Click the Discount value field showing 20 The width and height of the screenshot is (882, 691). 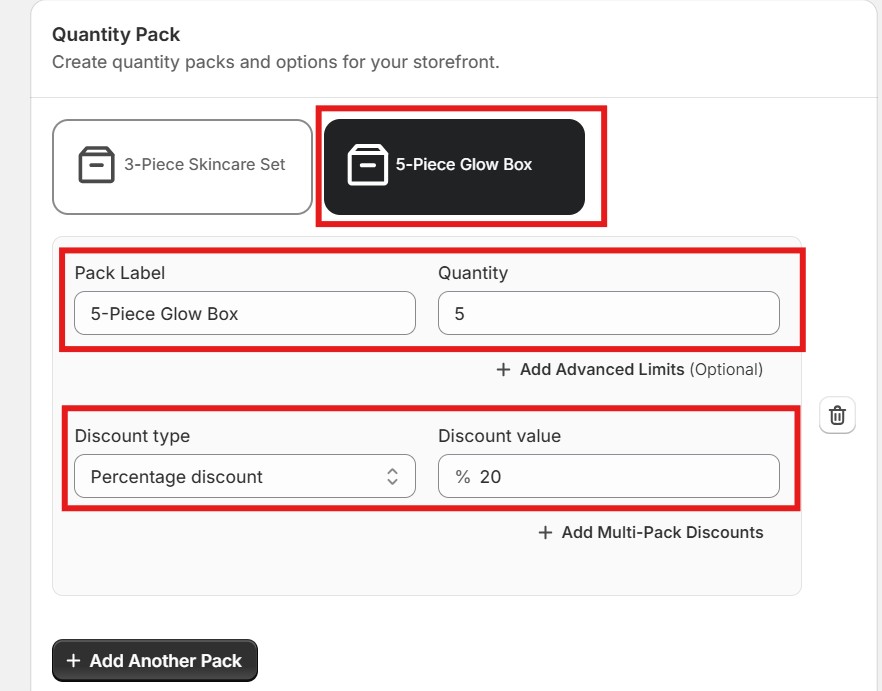[x=608, y=477]
